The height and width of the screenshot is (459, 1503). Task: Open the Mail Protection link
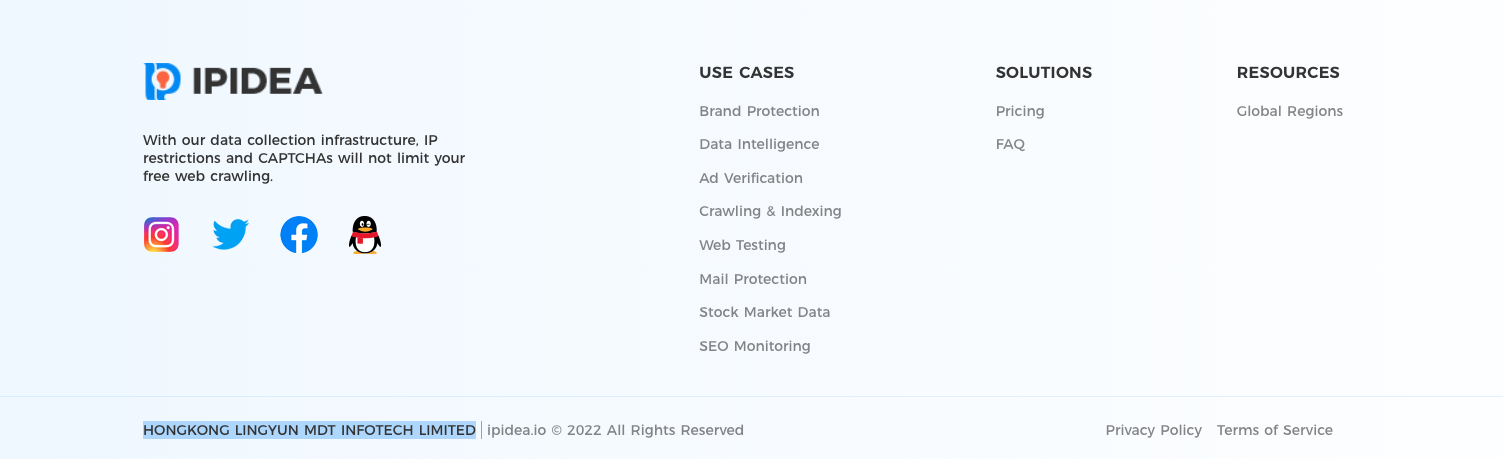[x=753, y=279]
